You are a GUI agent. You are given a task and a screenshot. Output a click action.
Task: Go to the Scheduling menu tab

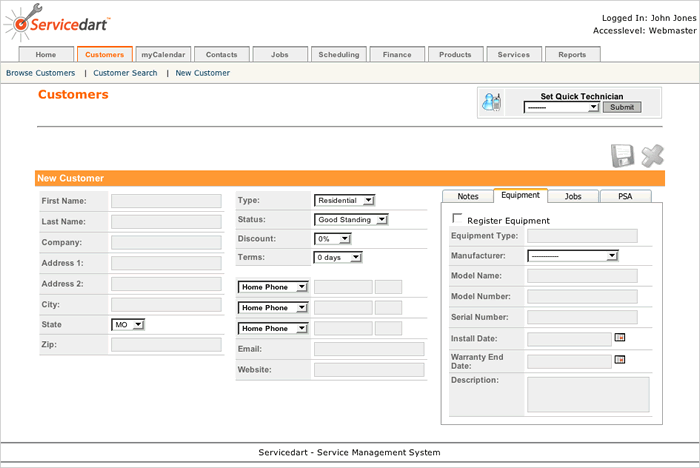339,55
